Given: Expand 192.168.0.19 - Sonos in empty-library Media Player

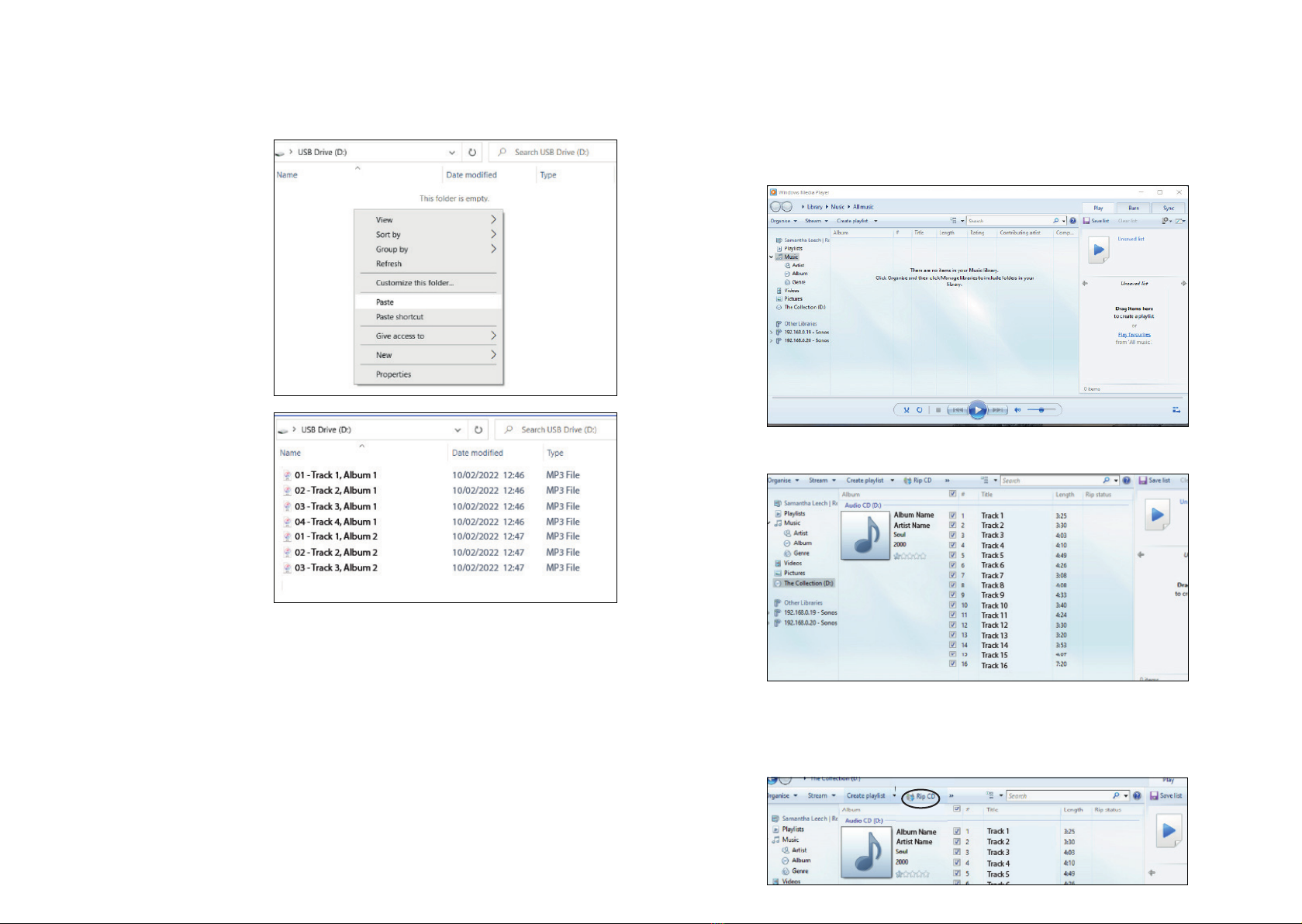Looking at the screenshot, I should 772,333.
